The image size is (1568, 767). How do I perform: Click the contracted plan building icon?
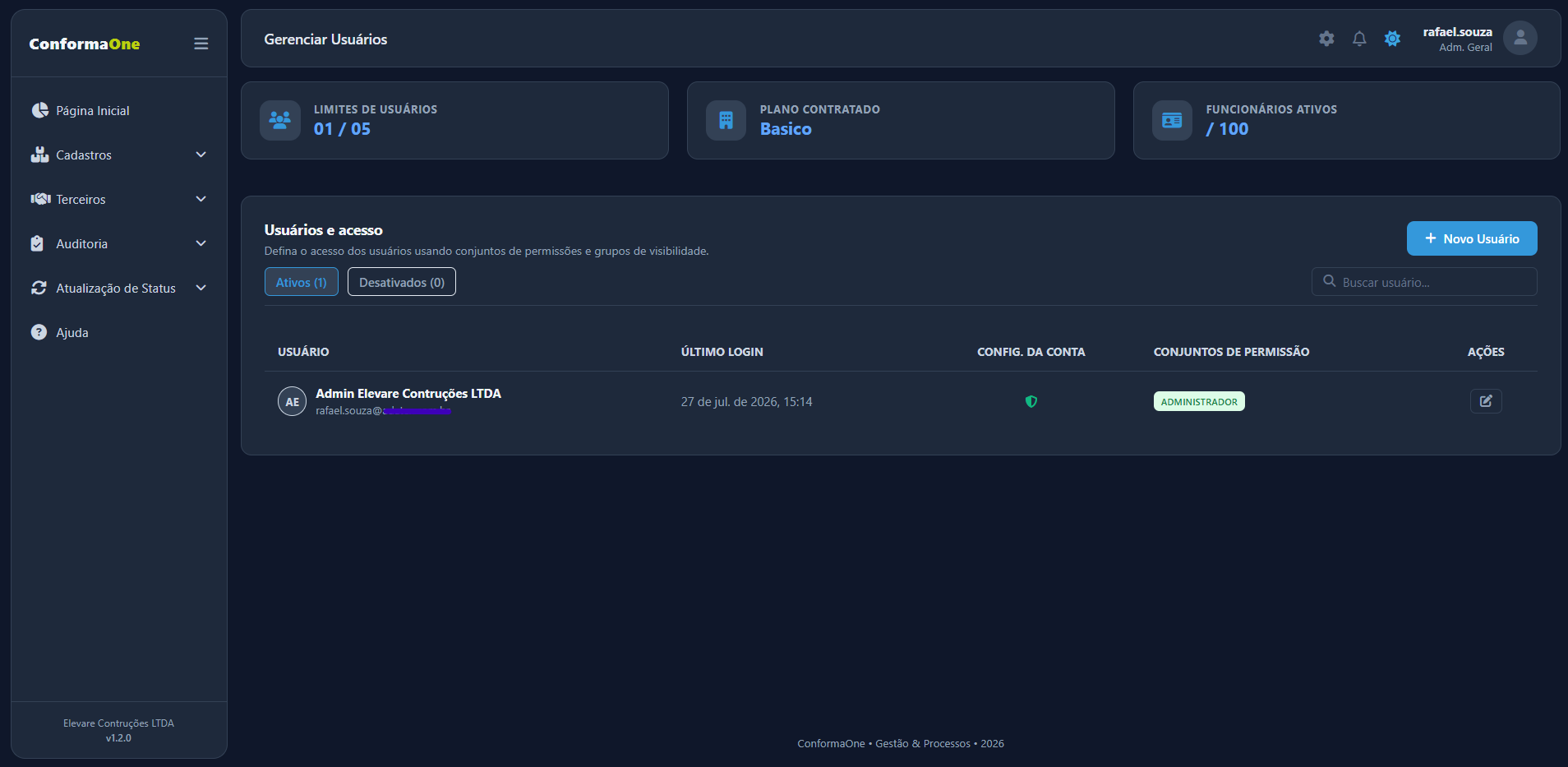click(726, 120)
